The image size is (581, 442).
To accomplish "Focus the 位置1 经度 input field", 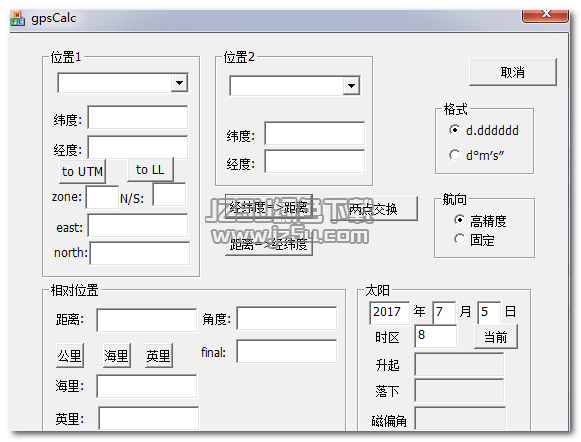I will (137, 147).
